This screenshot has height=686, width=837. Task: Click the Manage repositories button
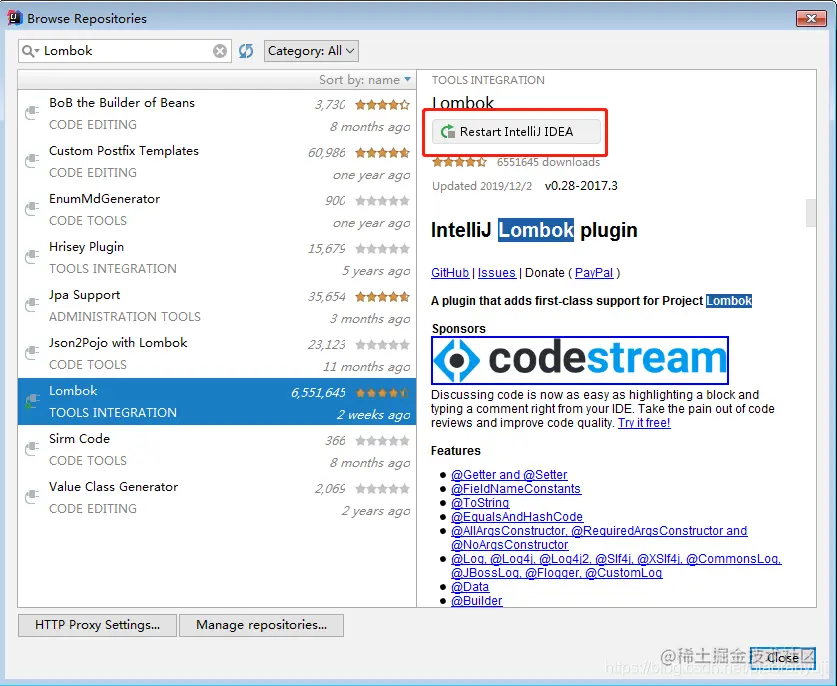click(x=261, y=625)
